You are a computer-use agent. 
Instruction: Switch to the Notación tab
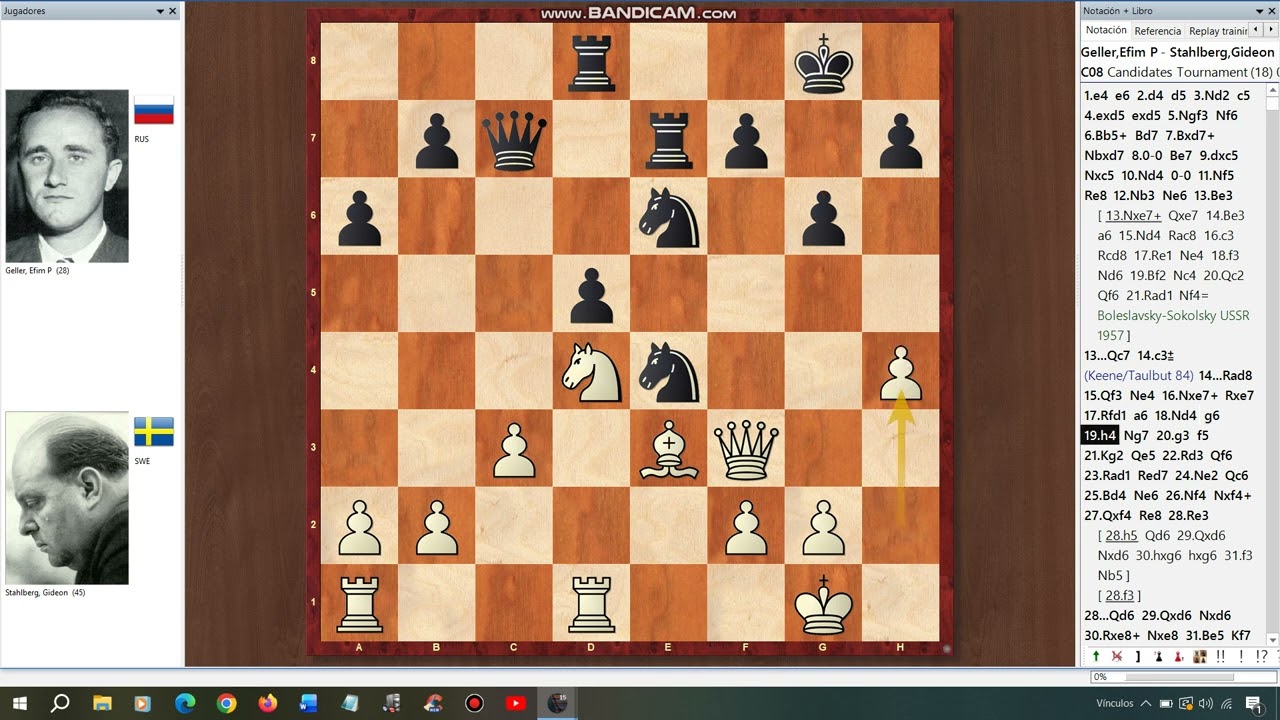pyautogui.click(x=1106, y=31)
